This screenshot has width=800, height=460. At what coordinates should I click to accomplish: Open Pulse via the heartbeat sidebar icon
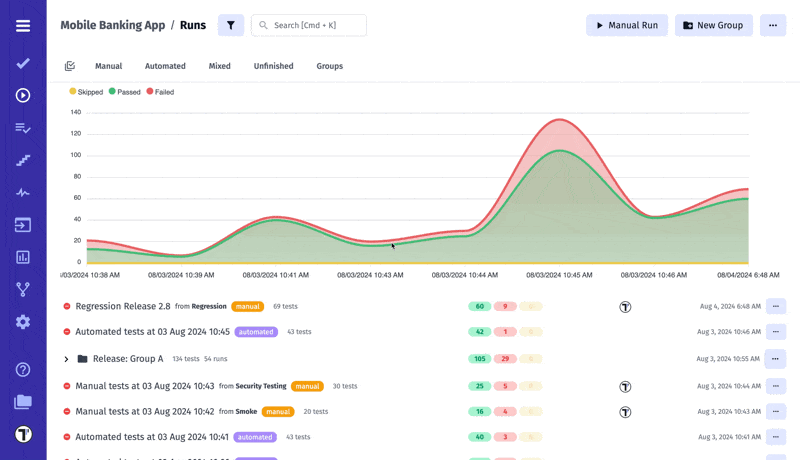pyautogui.click(x=23, y=192)
